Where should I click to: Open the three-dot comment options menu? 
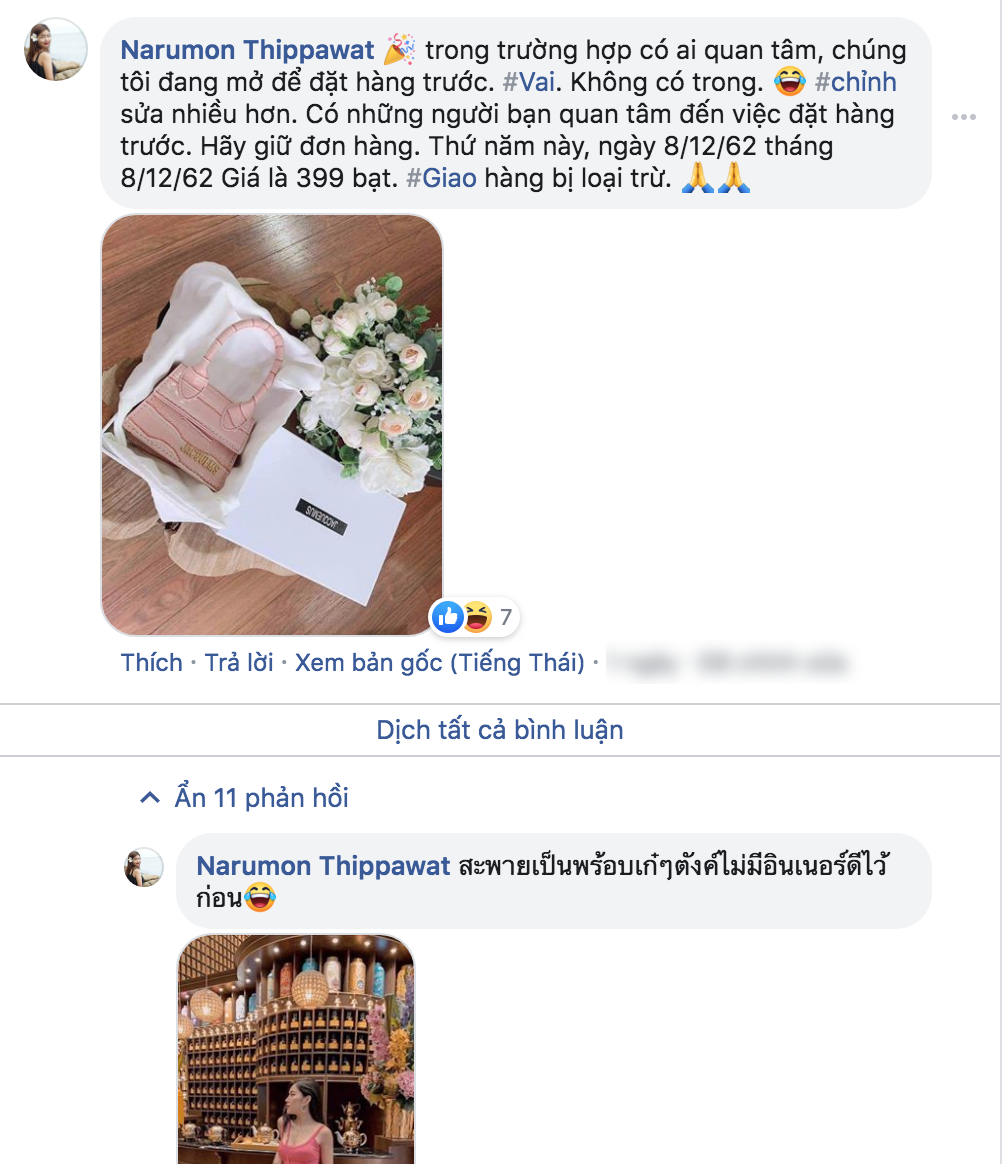963,117
